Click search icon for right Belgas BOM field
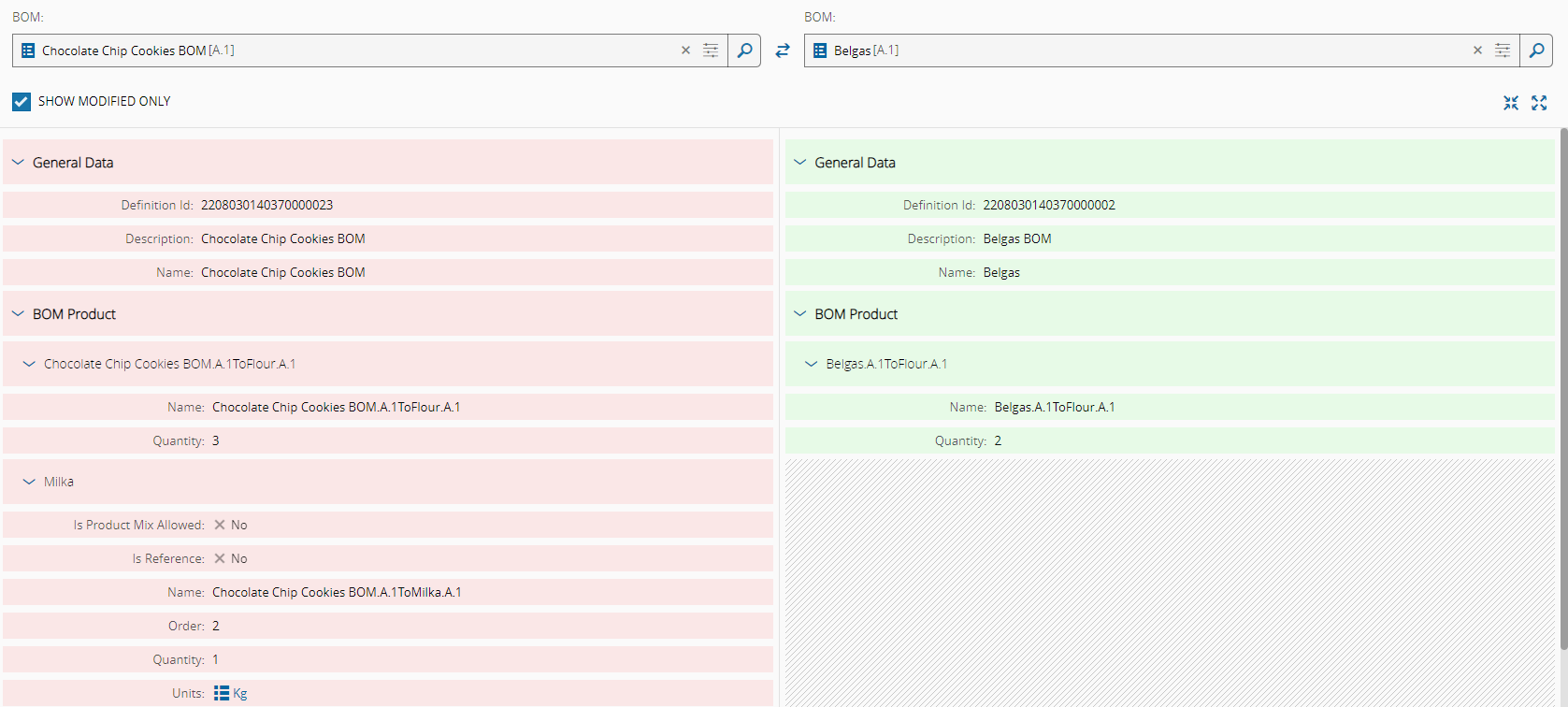 click(x=1536, y=50)
